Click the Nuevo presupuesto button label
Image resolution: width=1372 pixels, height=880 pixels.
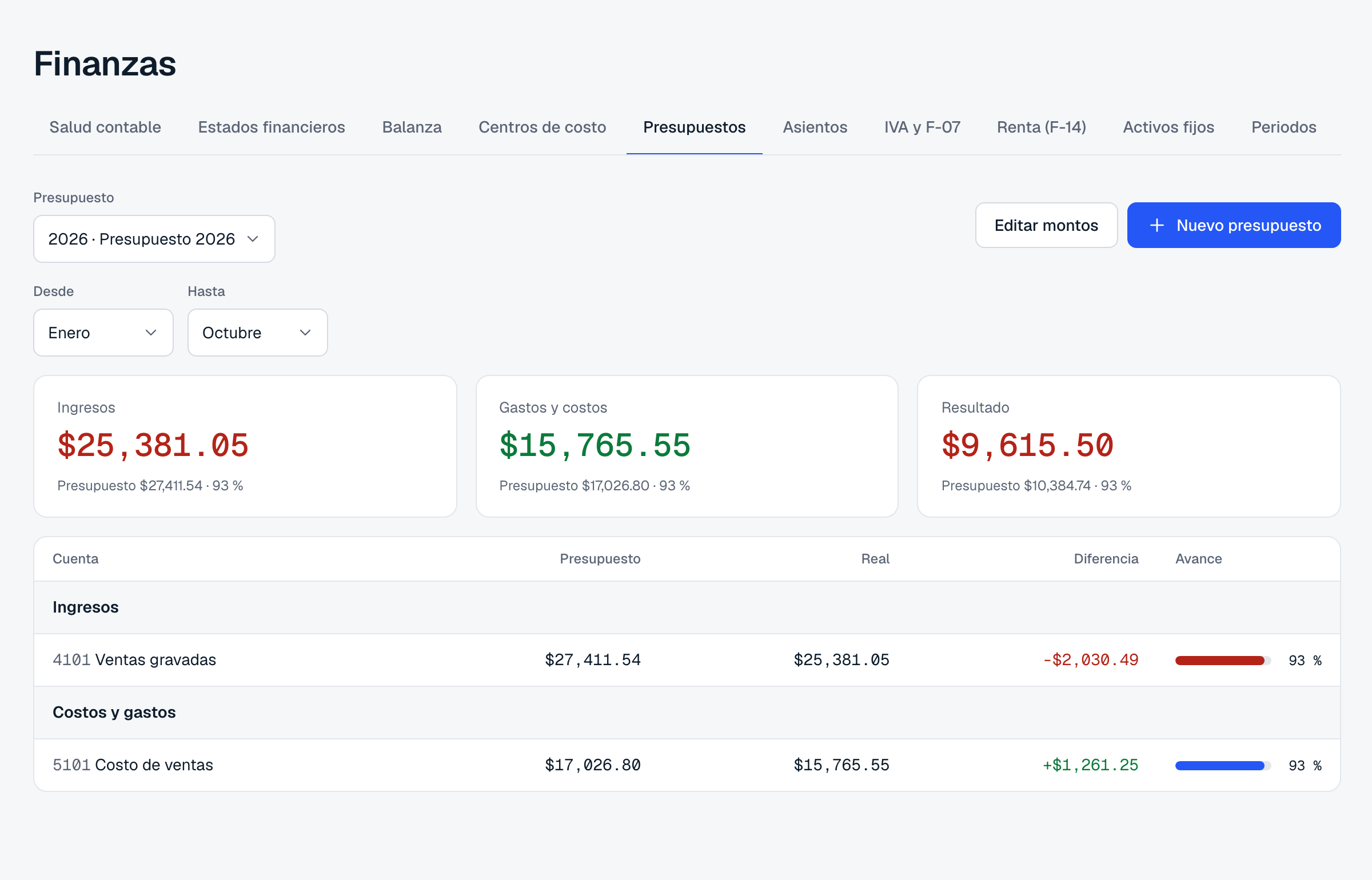pyautogui.click(x=1249, y=225)
